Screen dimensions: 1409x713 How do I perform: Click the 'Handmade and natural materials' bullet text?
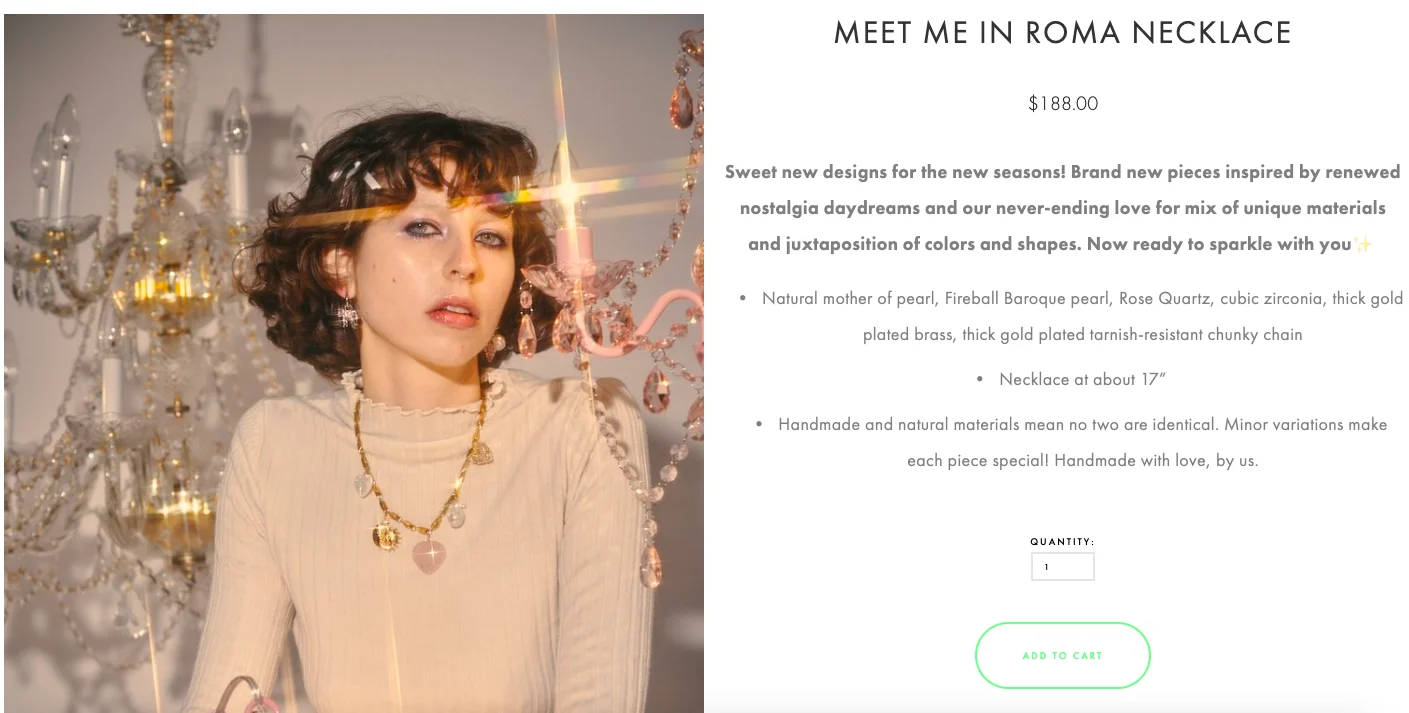click(1082, 424)
